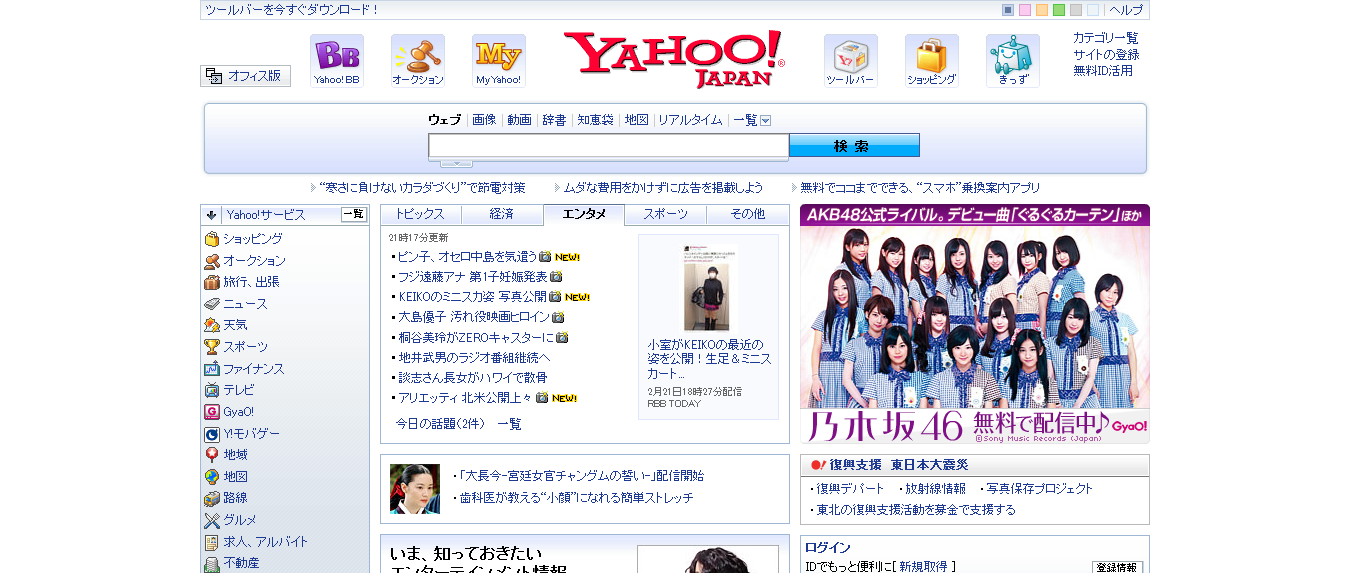Click the ショッピング sidebar bag icon
Image resolution: width=1349 pixels, height=573 pixels.
click(x=212, y=239)
